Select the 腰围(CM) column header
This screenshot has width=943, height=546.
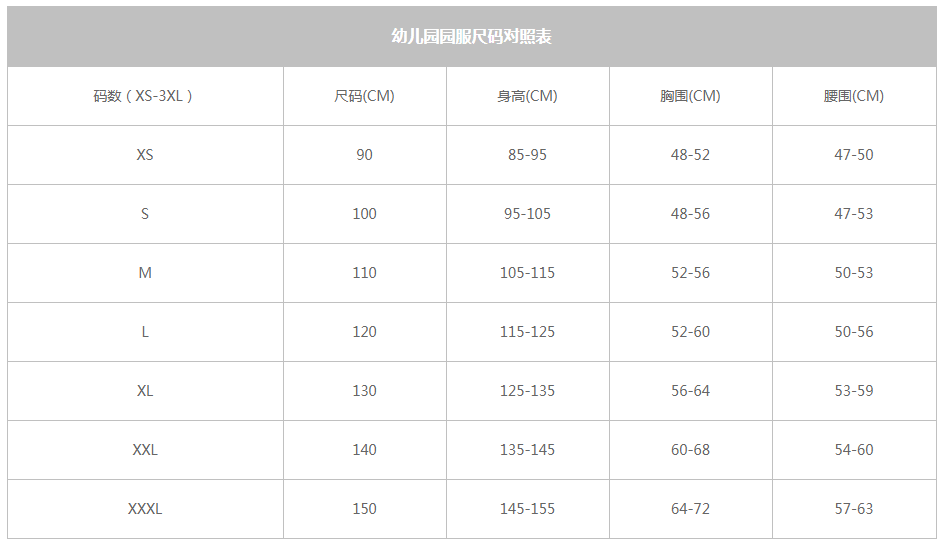[x=854, y=96]
